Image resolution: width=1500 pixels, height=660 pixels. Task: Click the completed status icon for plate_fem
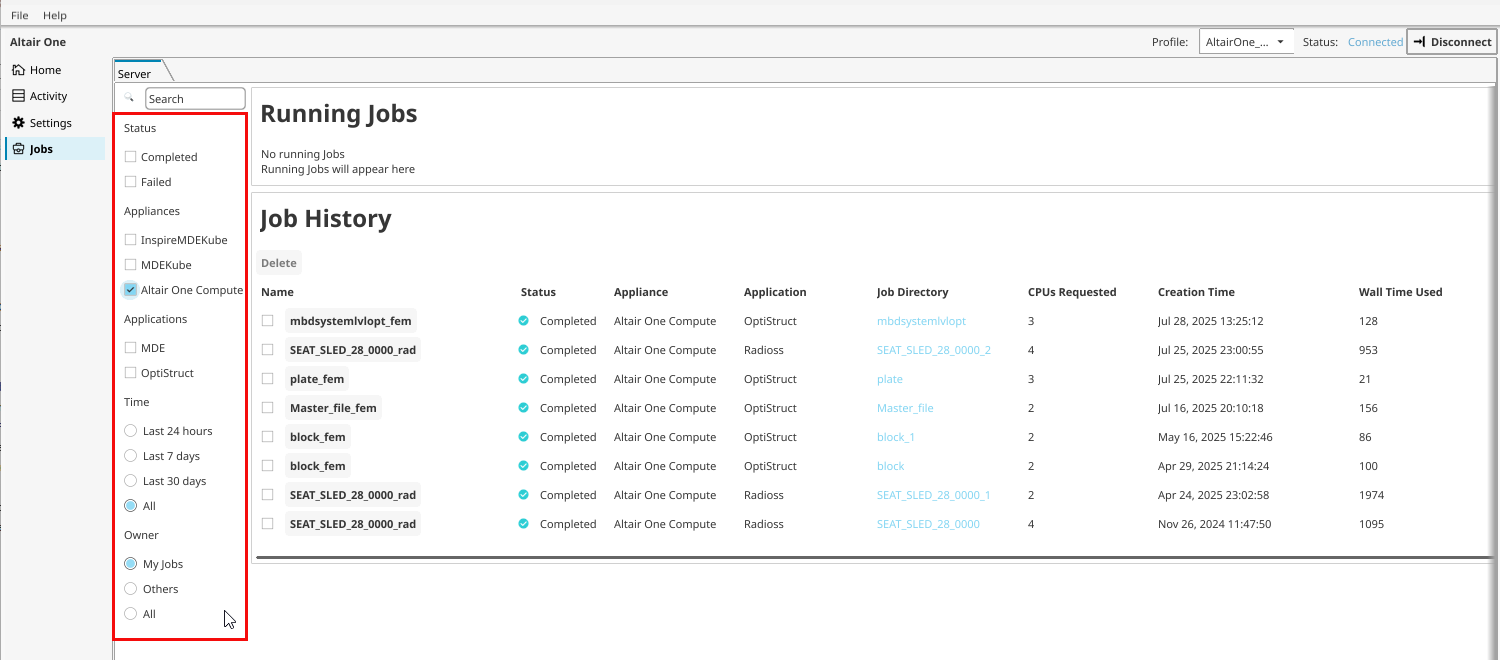click(523, 379)
